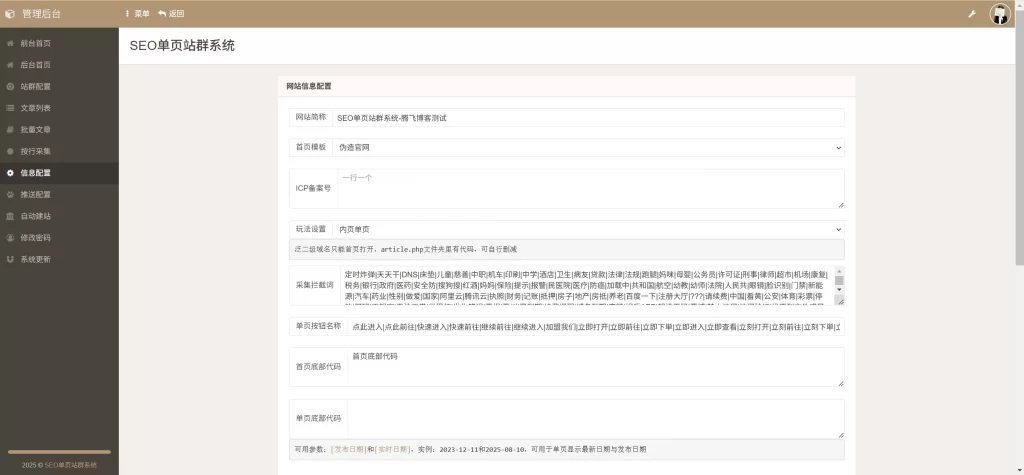Click the magnet icon beside 系统更新

[x=10, y=259]
